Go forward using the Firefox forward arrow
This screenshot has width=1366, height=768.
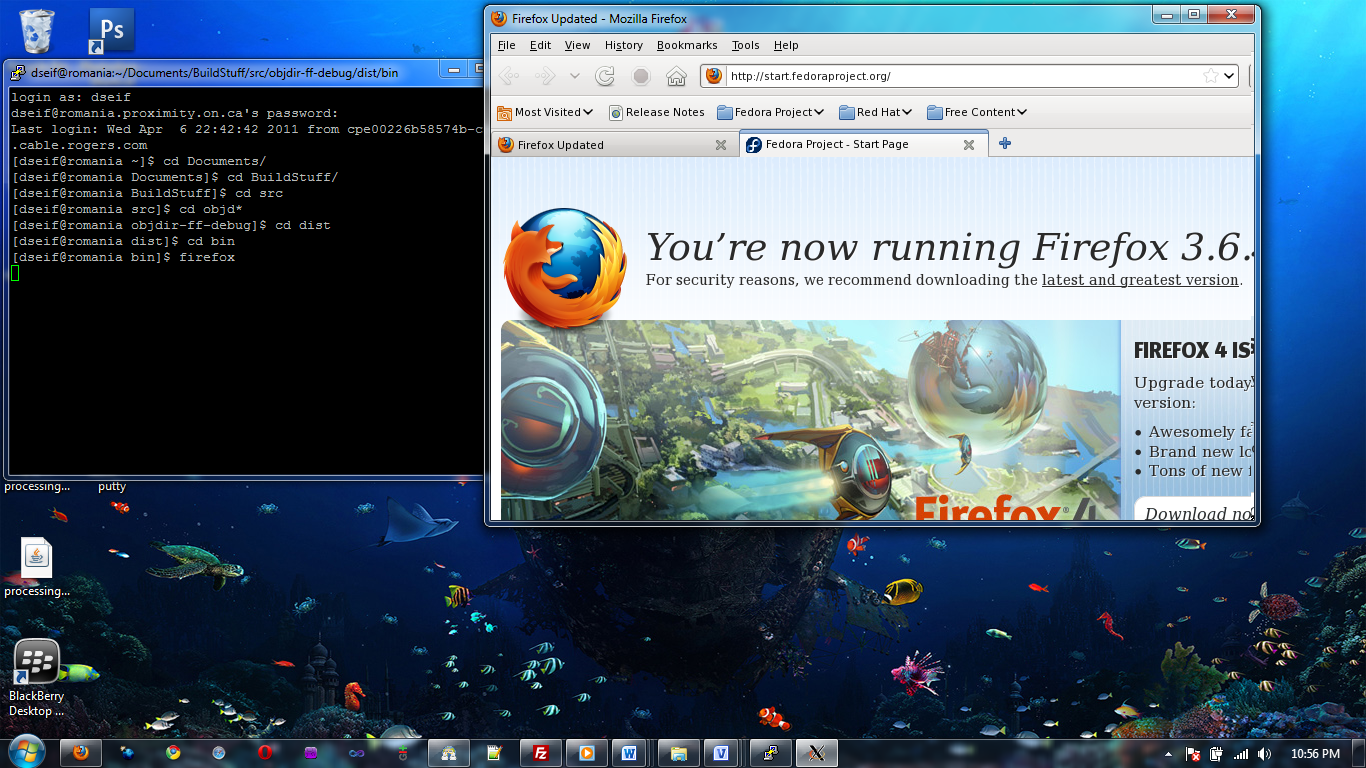[545, 76]
